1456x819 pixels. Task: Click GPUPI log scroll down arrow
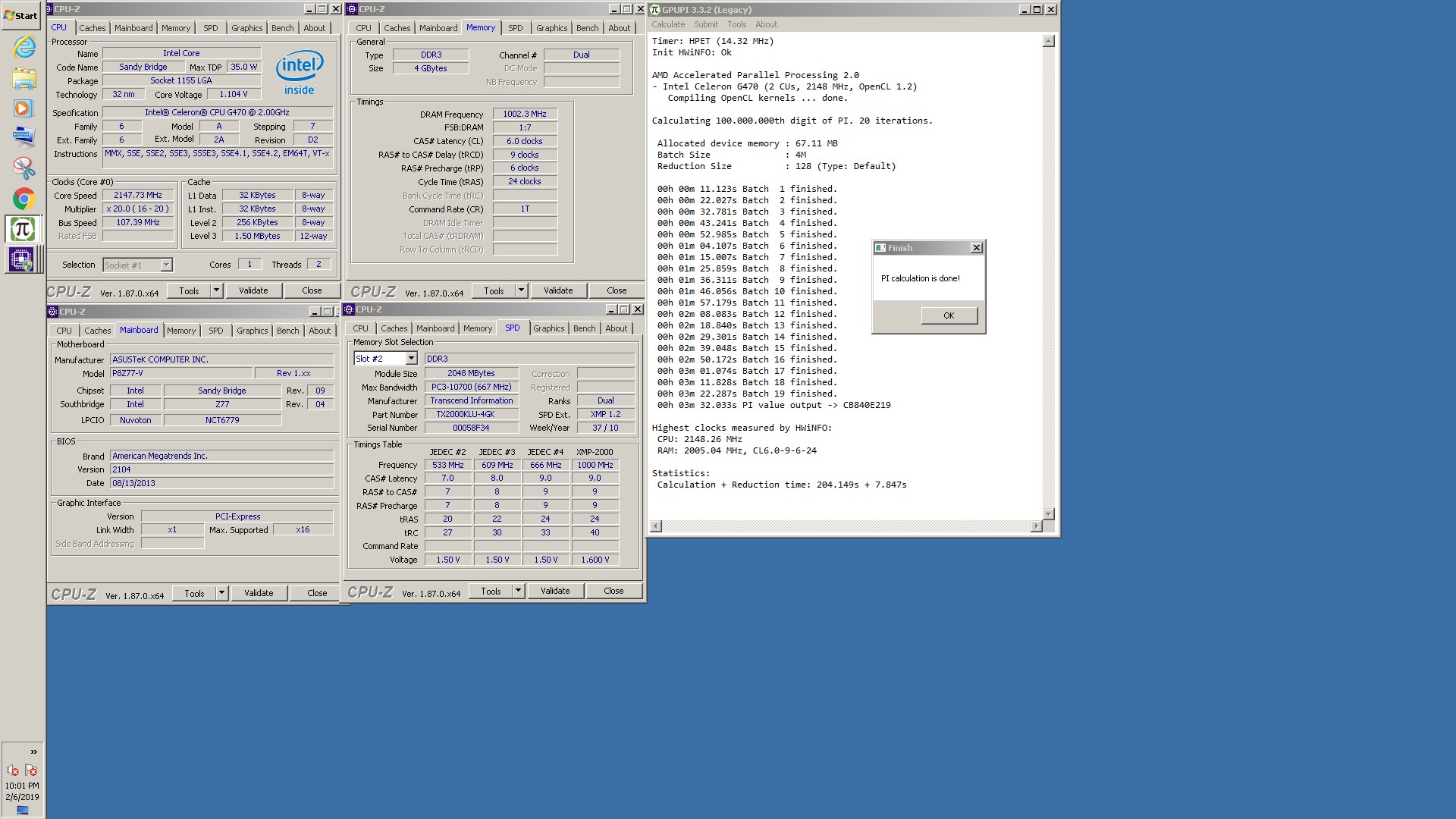point(1048,514)
